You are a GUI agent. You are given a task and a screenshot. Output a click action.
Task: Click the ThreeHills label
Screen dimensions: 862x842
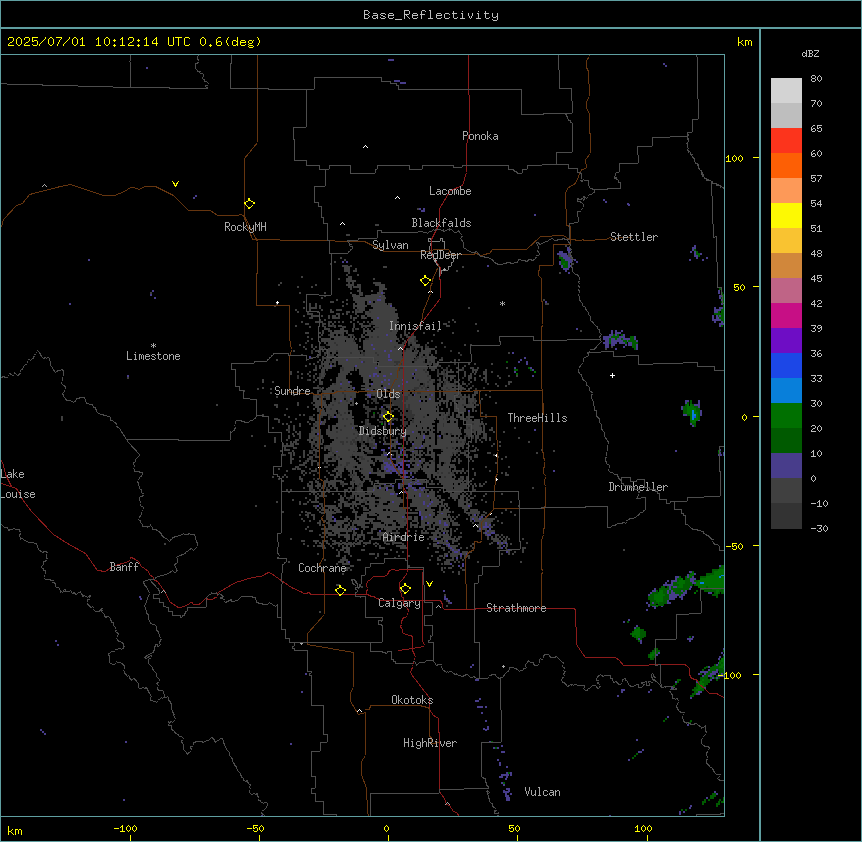click(538, 418)
